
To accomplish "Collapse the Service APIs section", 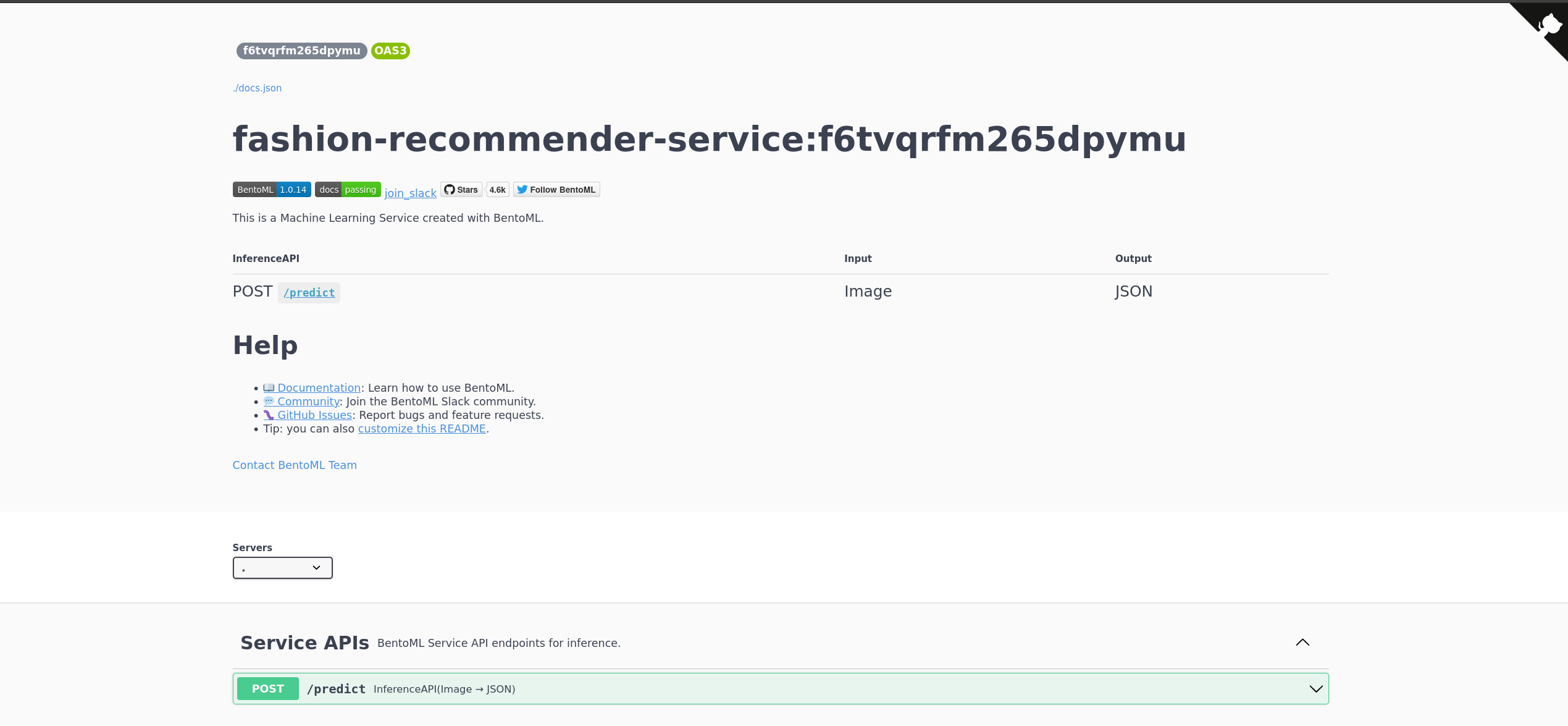I will click(x=1302, y=643).
